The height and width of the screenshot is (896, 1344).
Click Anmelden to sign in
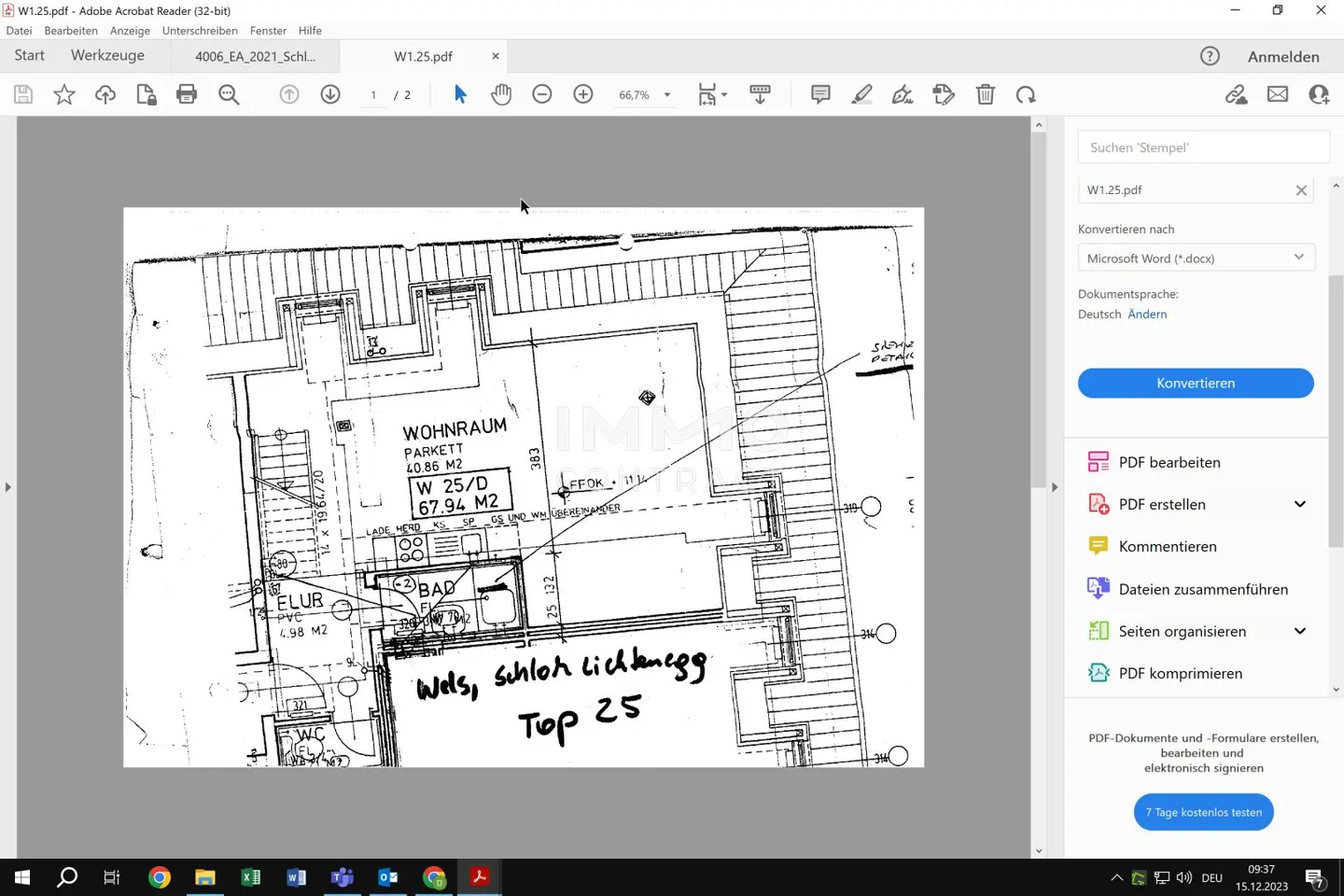pyautogui.click(x=1283, y=57)
